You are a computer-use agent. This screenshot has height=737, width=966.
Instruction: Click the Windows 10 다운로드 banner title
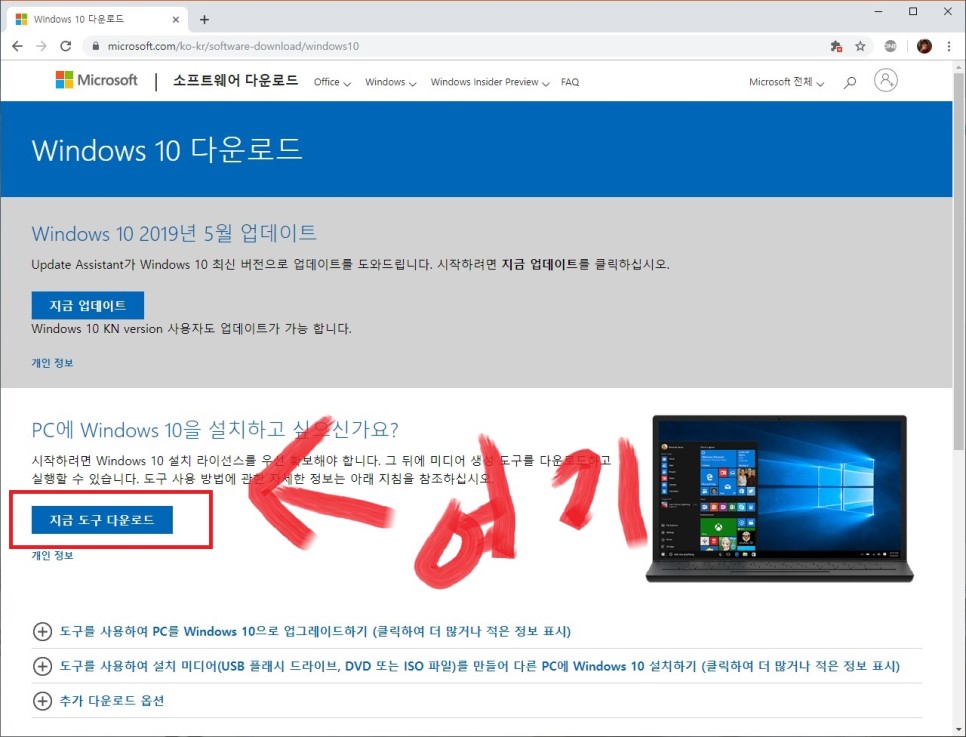click(x=167, y=150)
